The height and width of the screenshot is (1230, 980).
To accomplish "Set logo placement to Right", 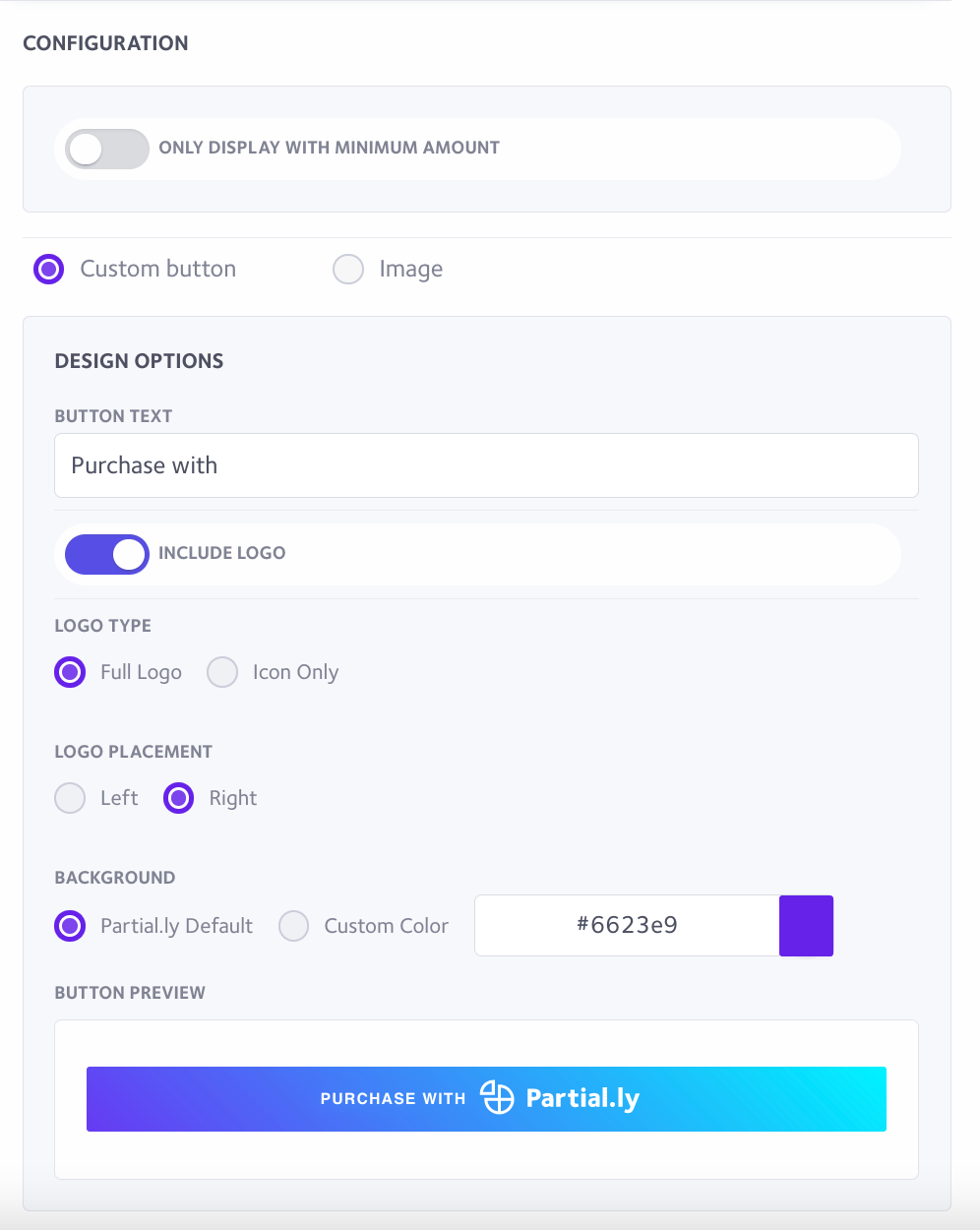I will (x=178, y=798).
